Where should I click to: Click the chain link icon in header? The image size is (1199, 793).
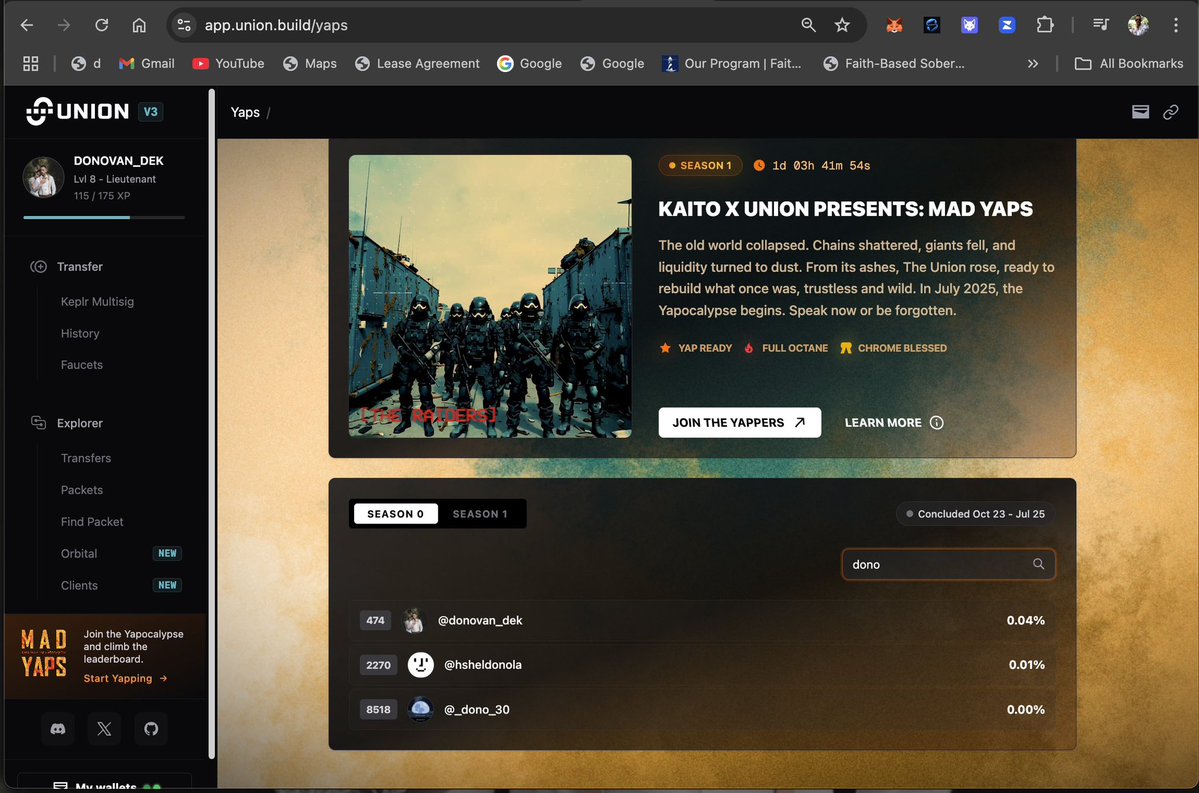pos(1171,112)
